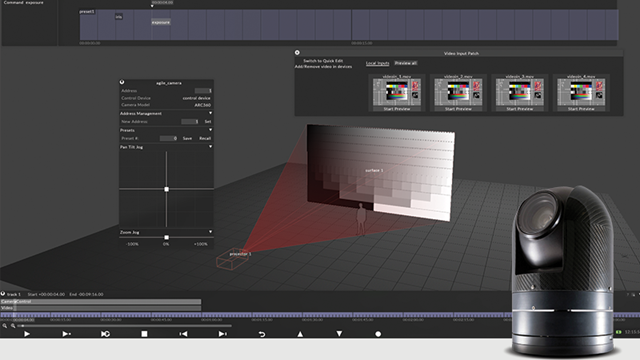640x360 pixels.
Task: Click Recall preset button
Action: click(x=205, y=138)
